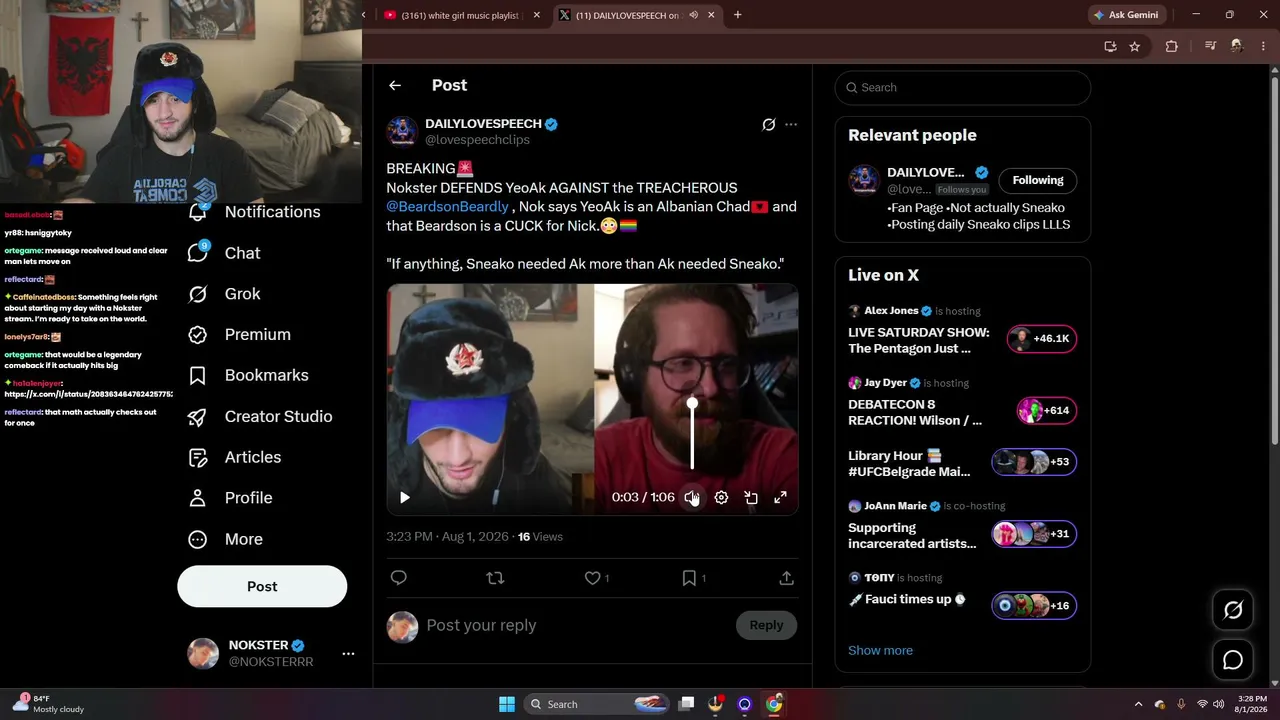This screenshot has height=720, width=1280.
Task: Open Alex Jones LIVE SATURDAY SHOW space
Action: (x=962, y=331)
